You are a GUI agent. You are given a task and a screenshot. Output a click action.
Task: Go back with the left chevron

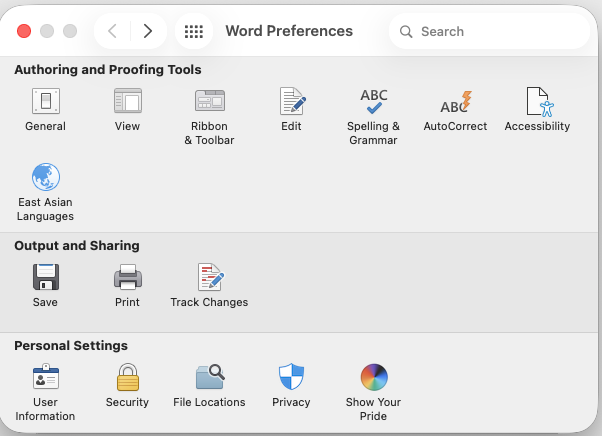112,31
